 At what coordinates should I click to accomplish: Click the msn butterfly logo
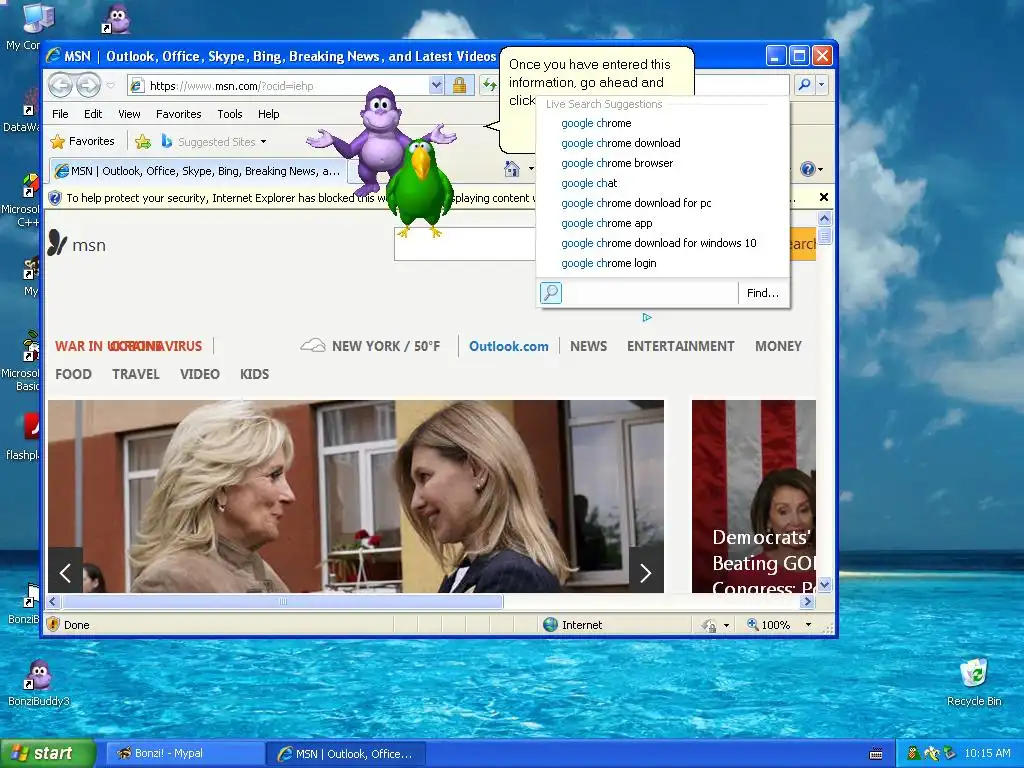(57, 244)
